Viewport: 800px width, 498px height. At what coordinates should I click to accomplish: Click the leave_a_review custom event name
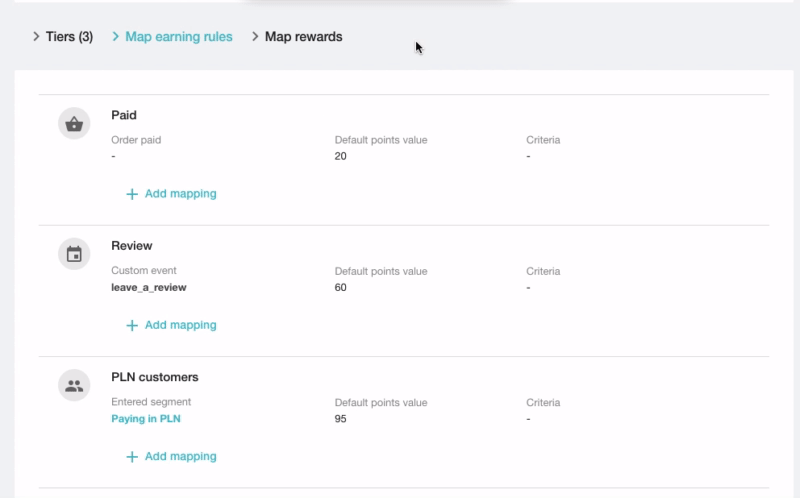[149, 288]
